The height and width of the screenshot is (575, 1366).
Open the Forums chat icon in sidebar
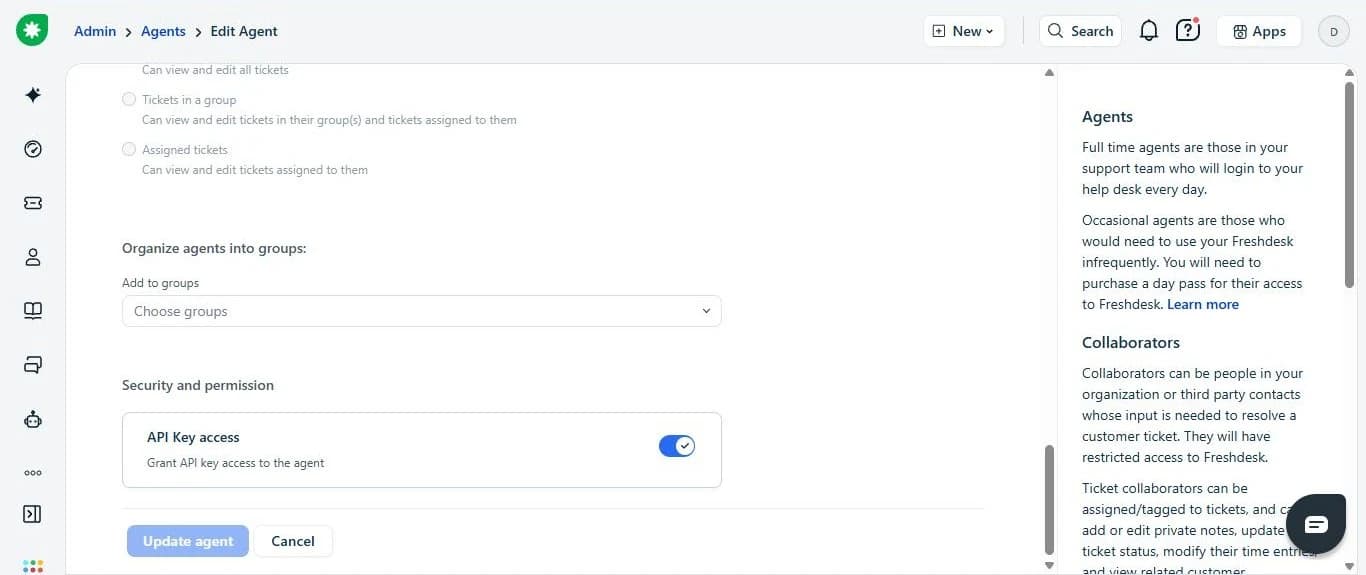tap(33, 365)
